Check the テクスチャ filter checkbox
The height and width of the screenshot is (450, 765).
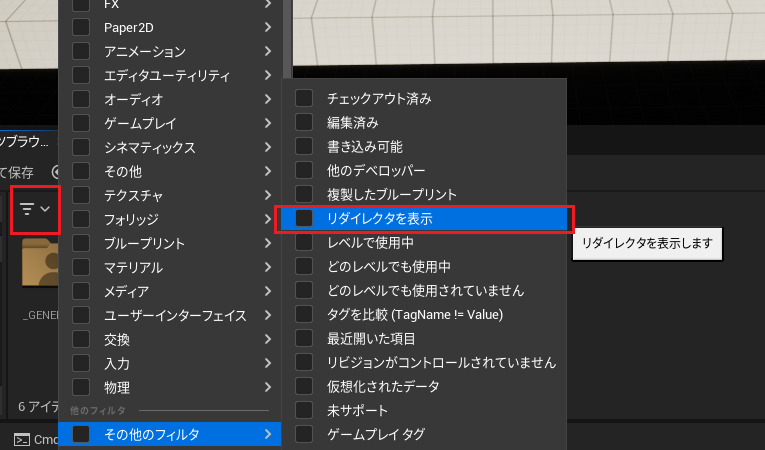81,195
